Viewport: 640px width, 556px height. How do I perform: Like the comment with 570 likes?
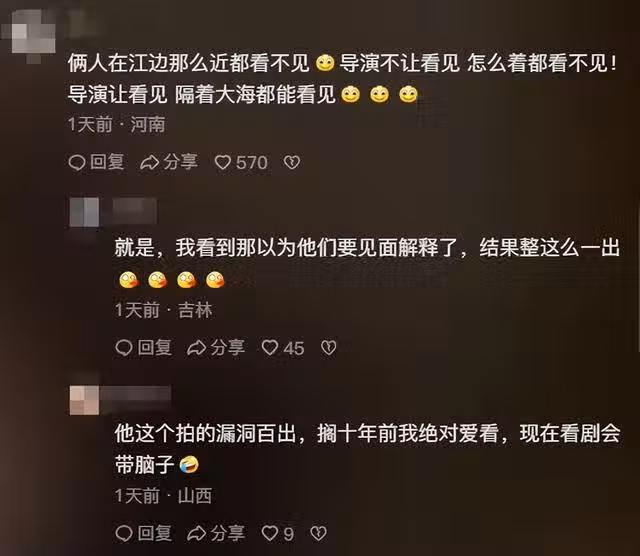223,162
